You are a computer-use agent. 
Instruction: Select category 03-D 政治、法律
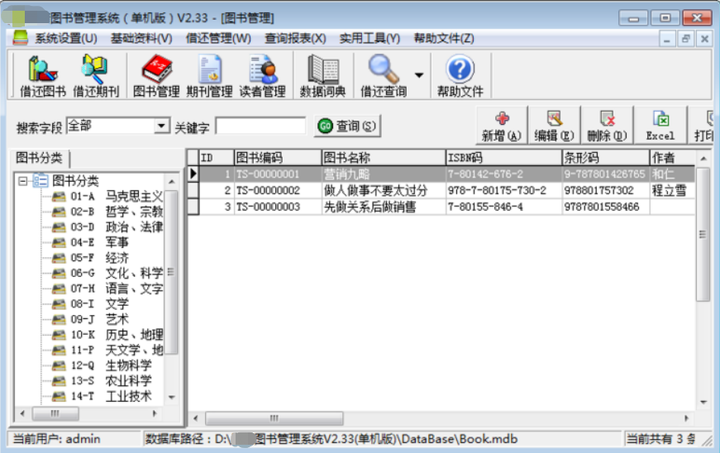point(117,227)
